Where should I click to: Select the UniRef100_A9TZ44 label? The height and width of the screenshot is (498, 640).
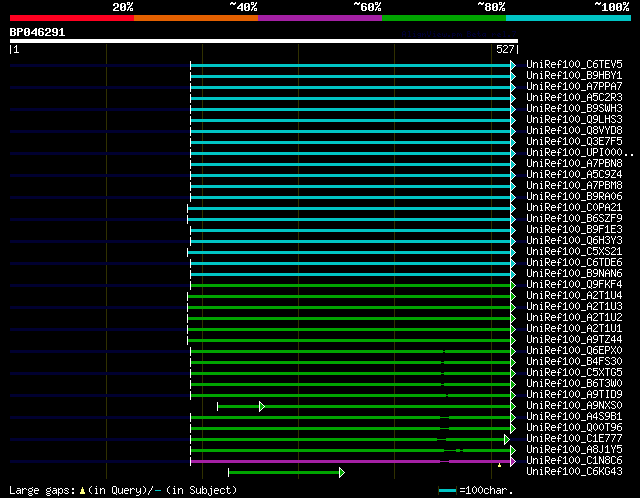tap(574, 340)
